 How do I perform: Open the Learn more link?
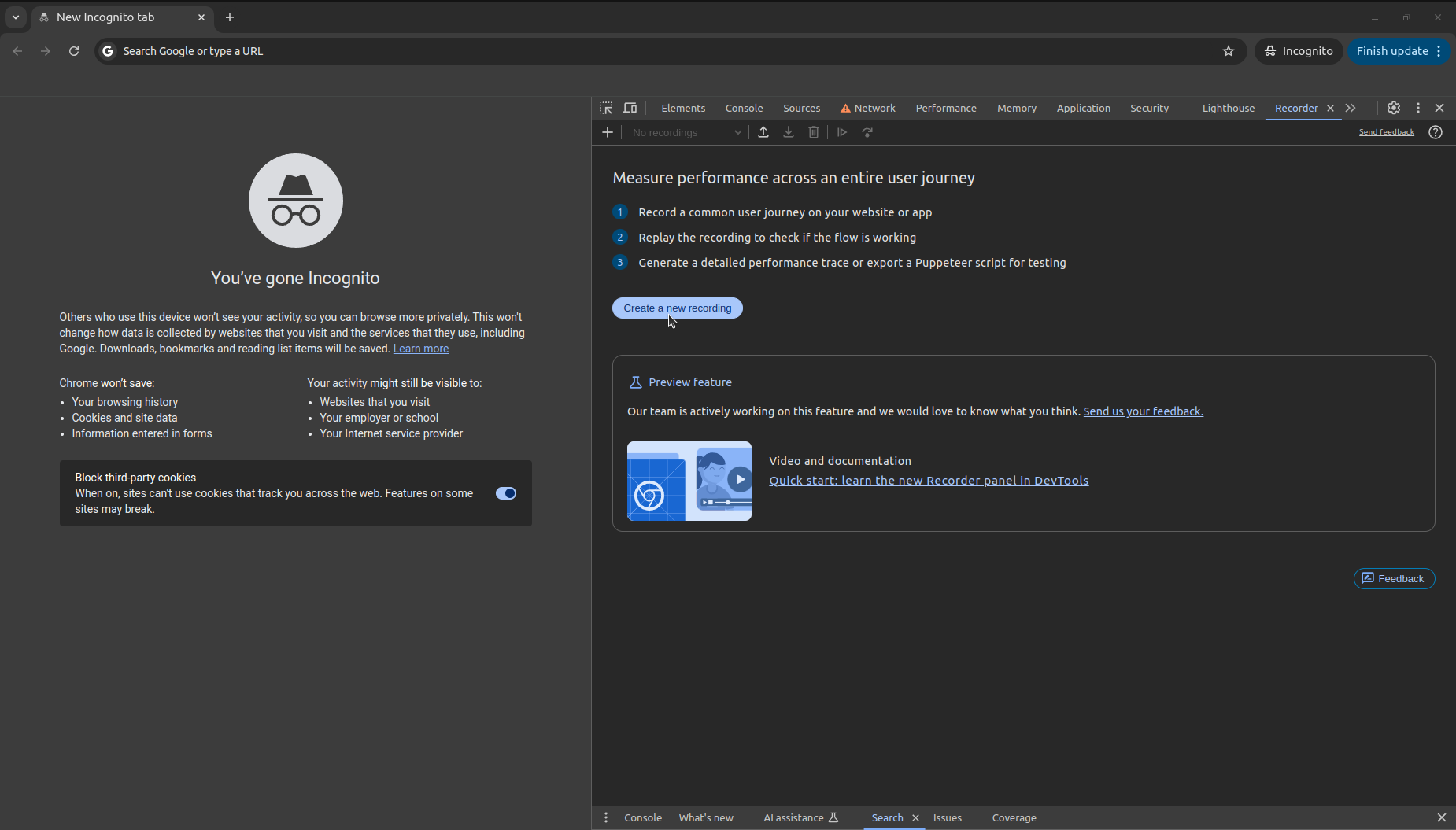[421, 349]
